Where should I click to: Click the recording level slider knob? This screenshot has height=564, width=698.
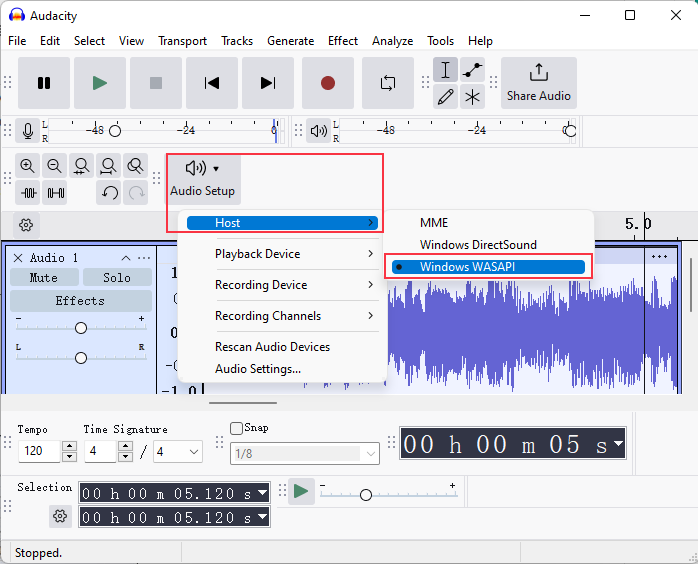[x=115, y=131]
